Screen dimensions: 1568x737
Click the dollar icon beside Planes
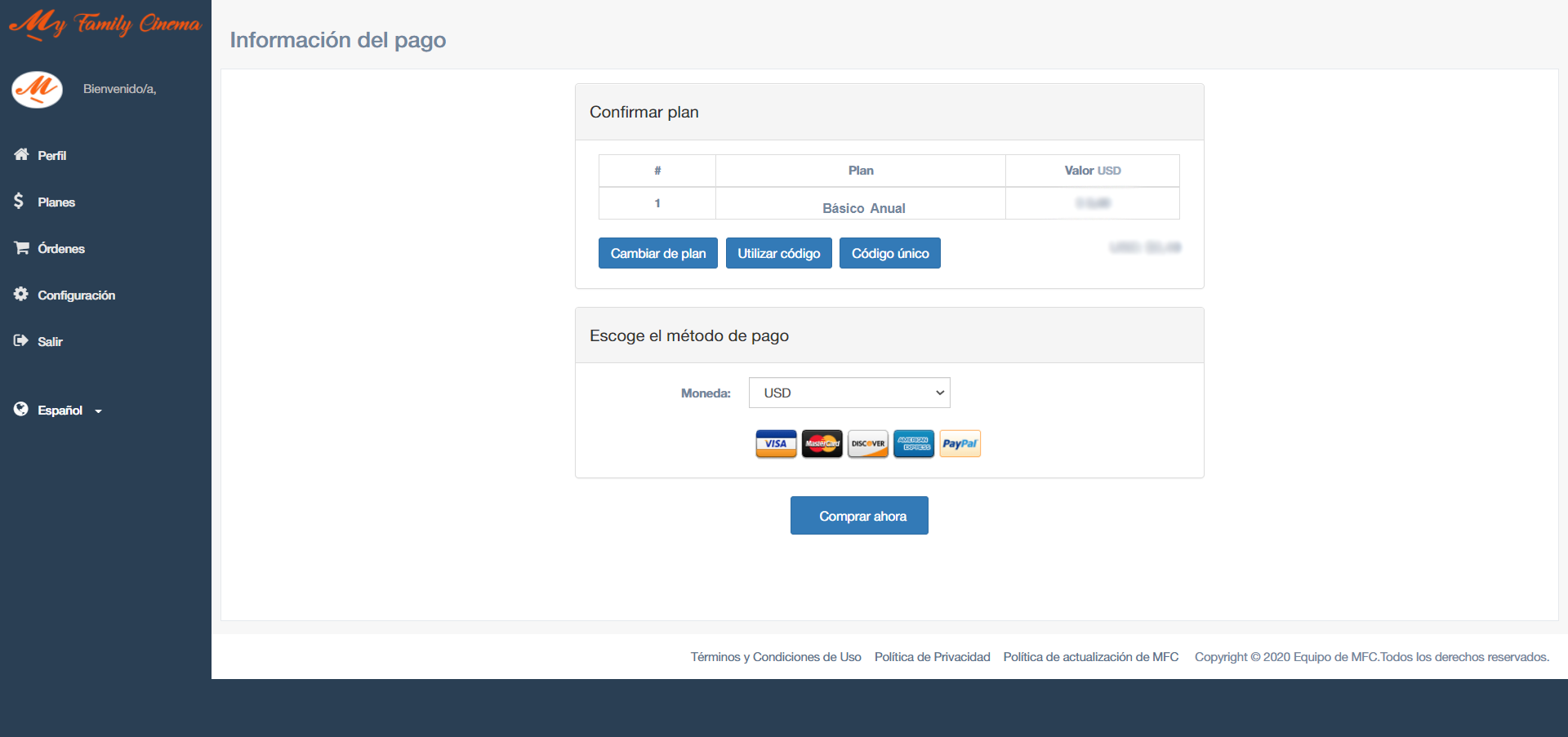click(x=19, y=201)
